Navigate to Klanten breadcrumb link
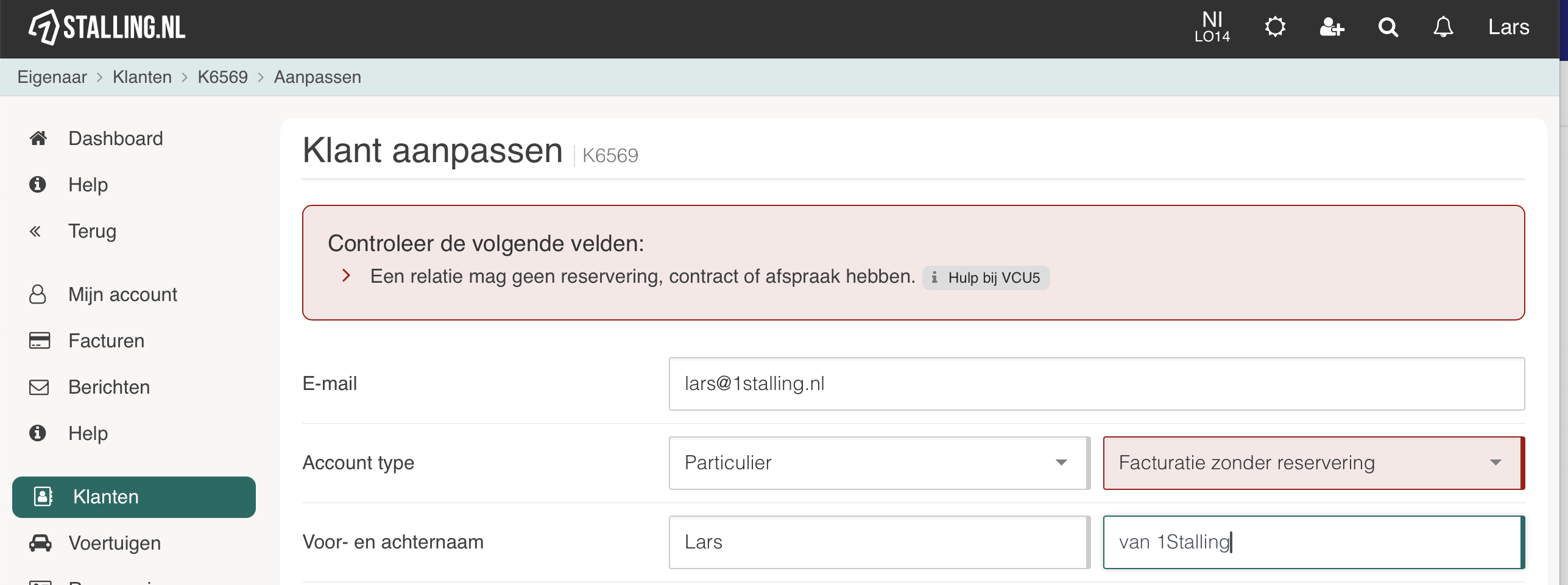The height and width of the screenshot is (585, 1568). click(x=142, y=77)
